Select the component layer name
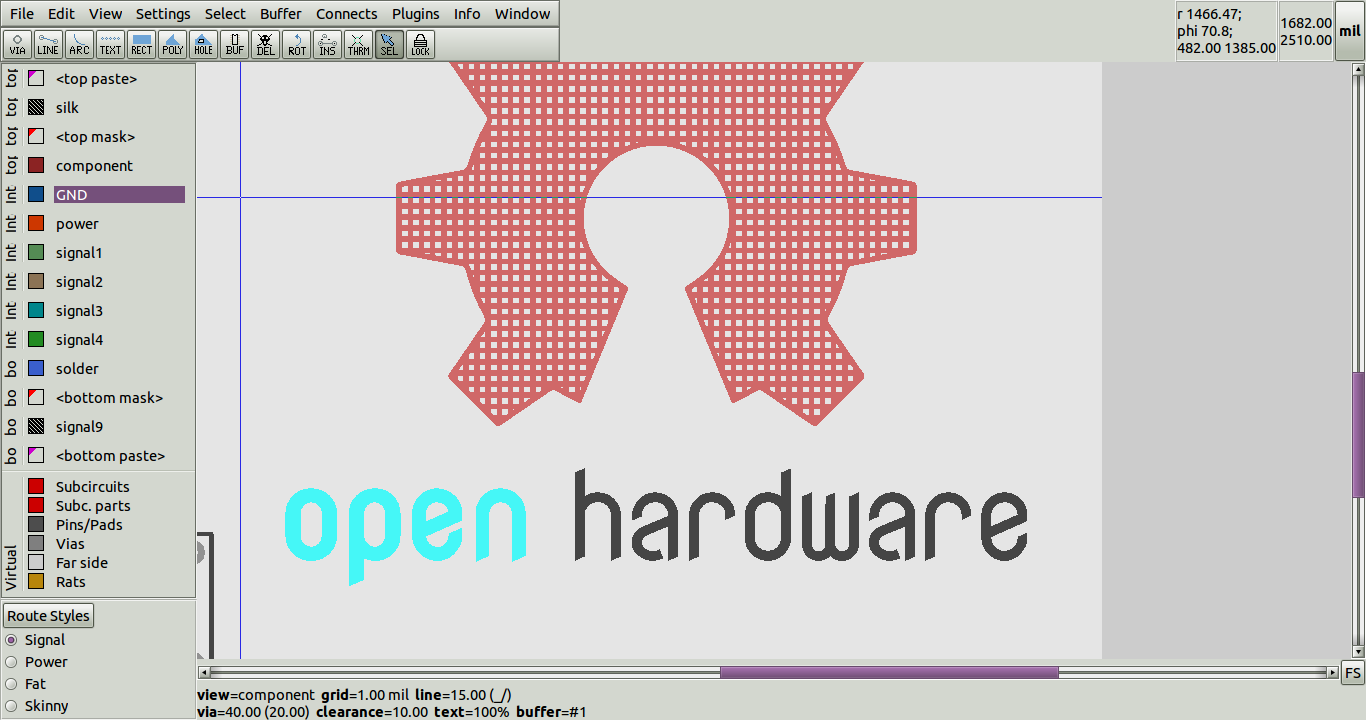The width and height of the screenshot is (1366, 720). (94, 166)
